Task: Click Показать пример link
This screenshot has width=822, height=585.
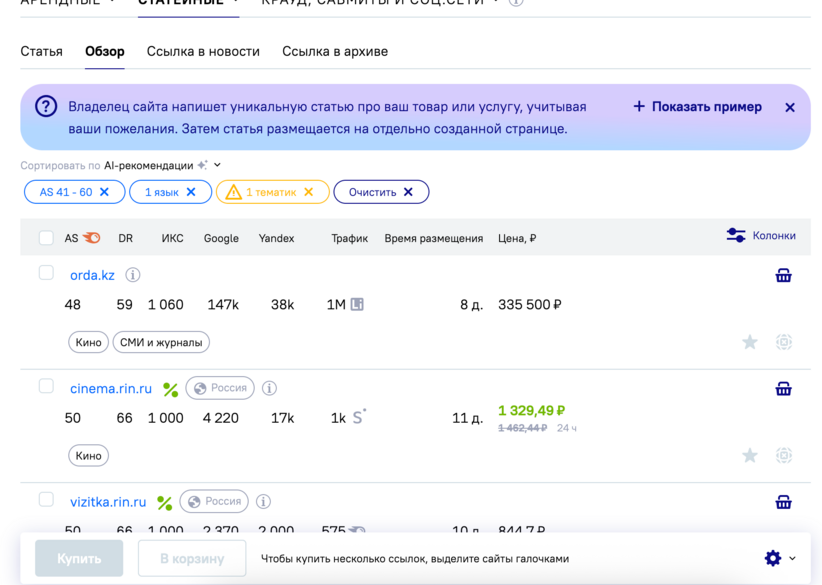Action: (697, 107)
